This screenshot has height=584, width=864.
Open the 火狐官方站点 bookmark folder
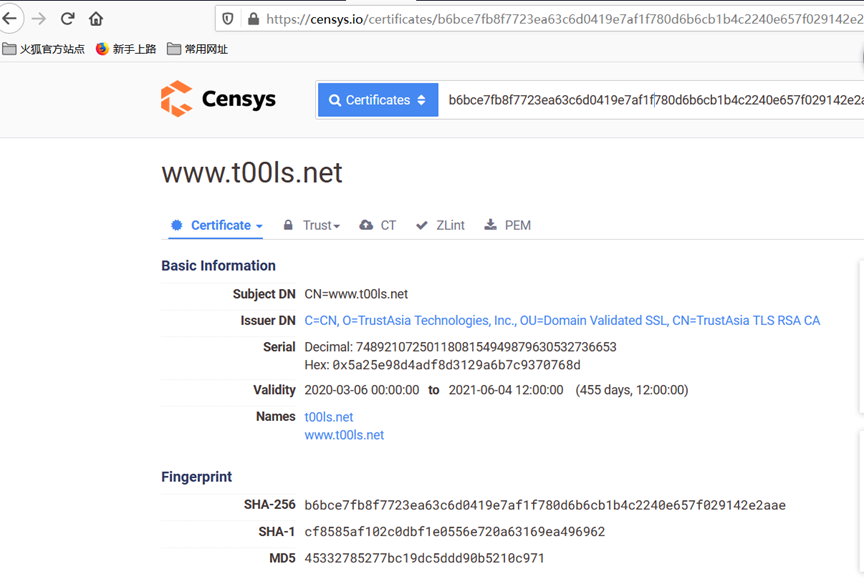(44, 49)
